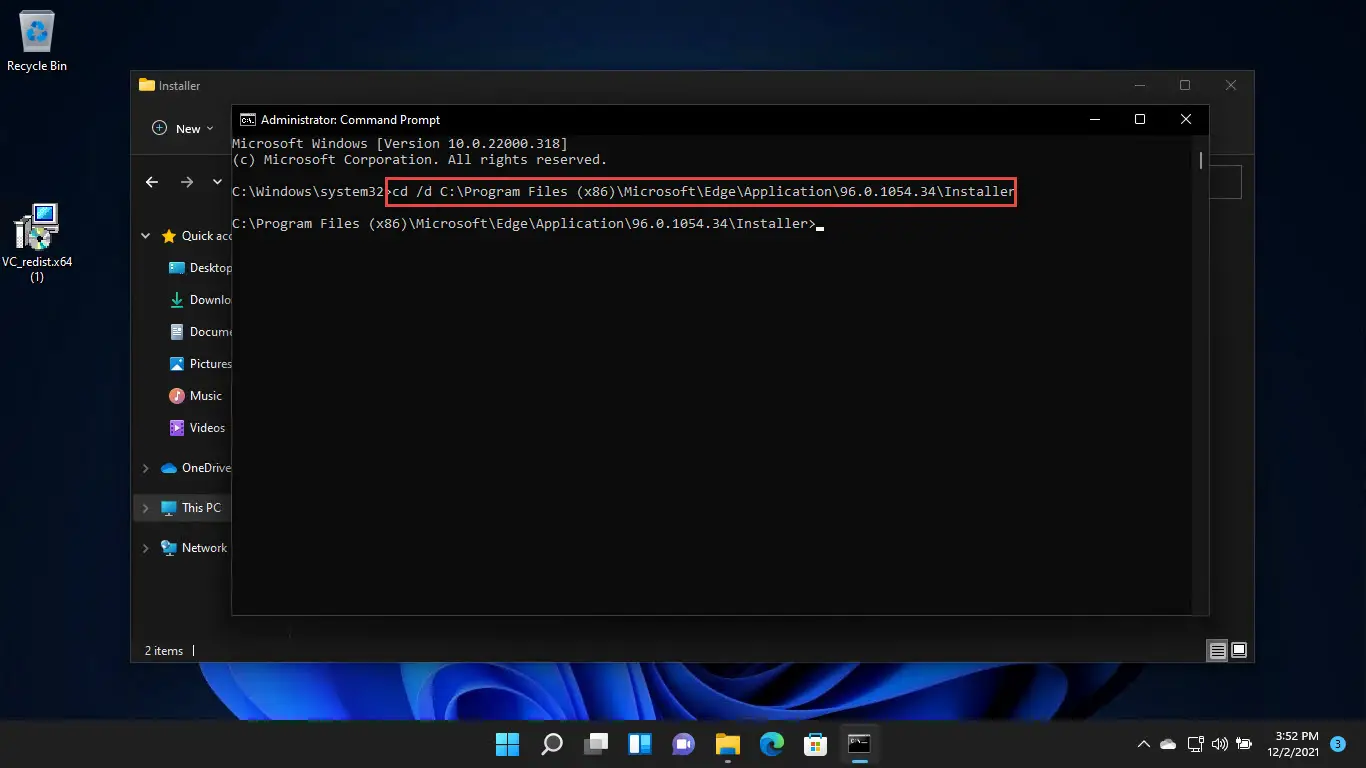The height and width of the screenshot is (768, 1366).
Task: Open the recent locations dropdown in File Explorer
Action: [217, 182]
